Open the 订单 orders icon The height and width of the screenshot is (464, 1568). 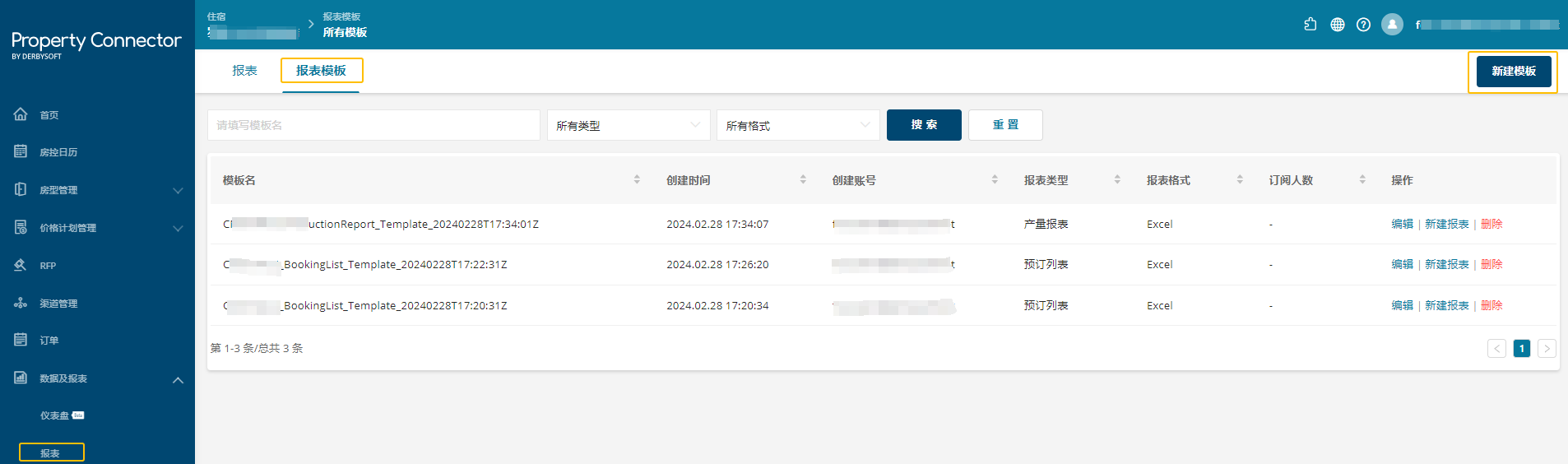21,340
